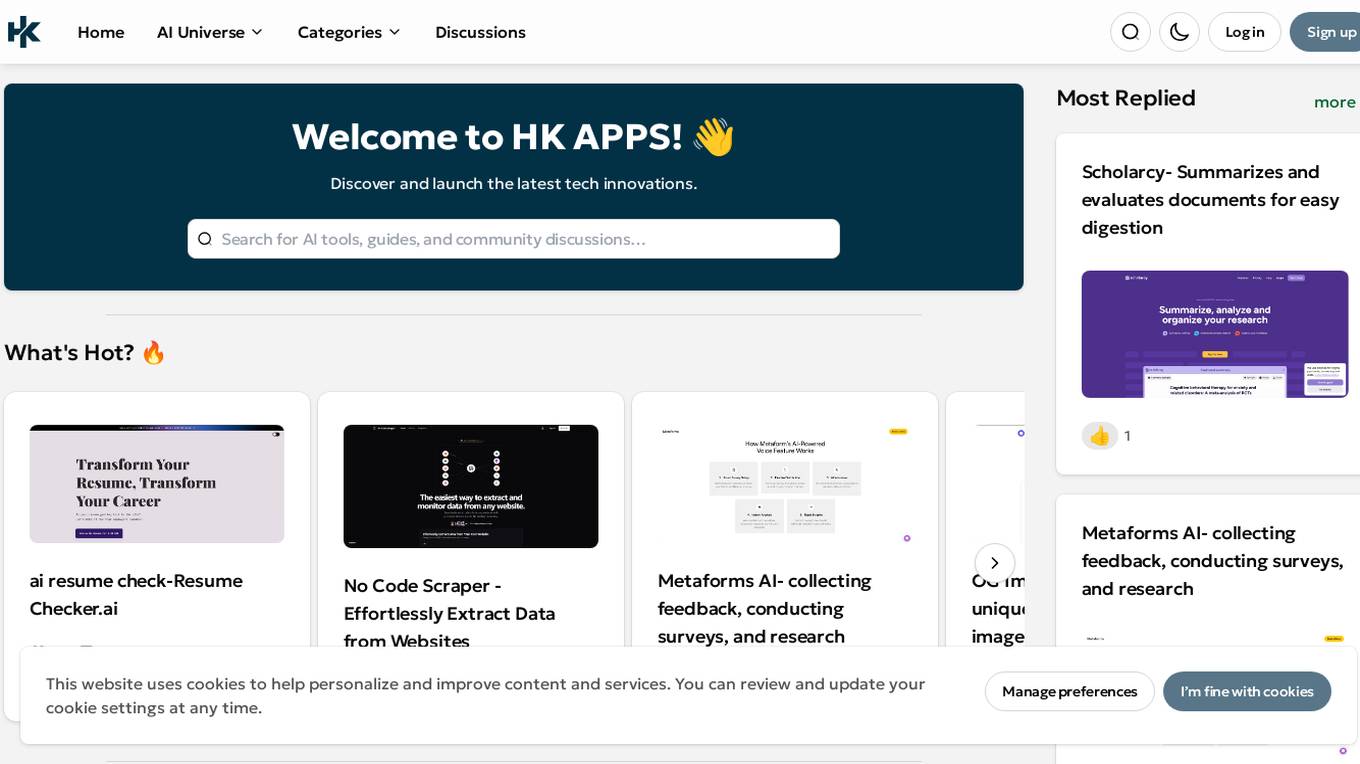This screenshot has height=764, width=1360.
Task: Click the Metaforms thumbnail in What's Hot
Action: [785, 484]
